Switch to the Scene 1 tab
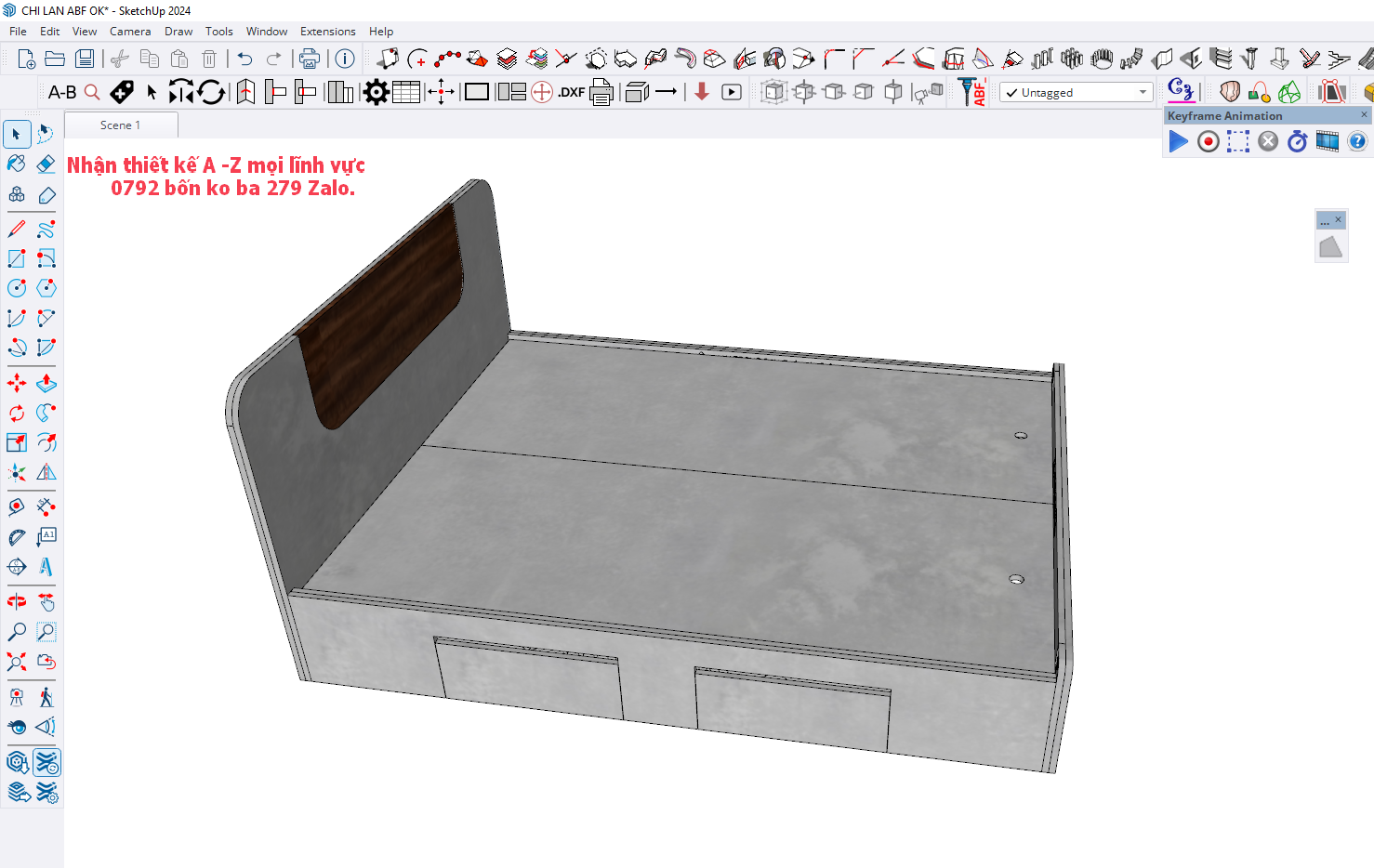The width and height of the screenshot is (1374, 868). click(x=120, y=125)
